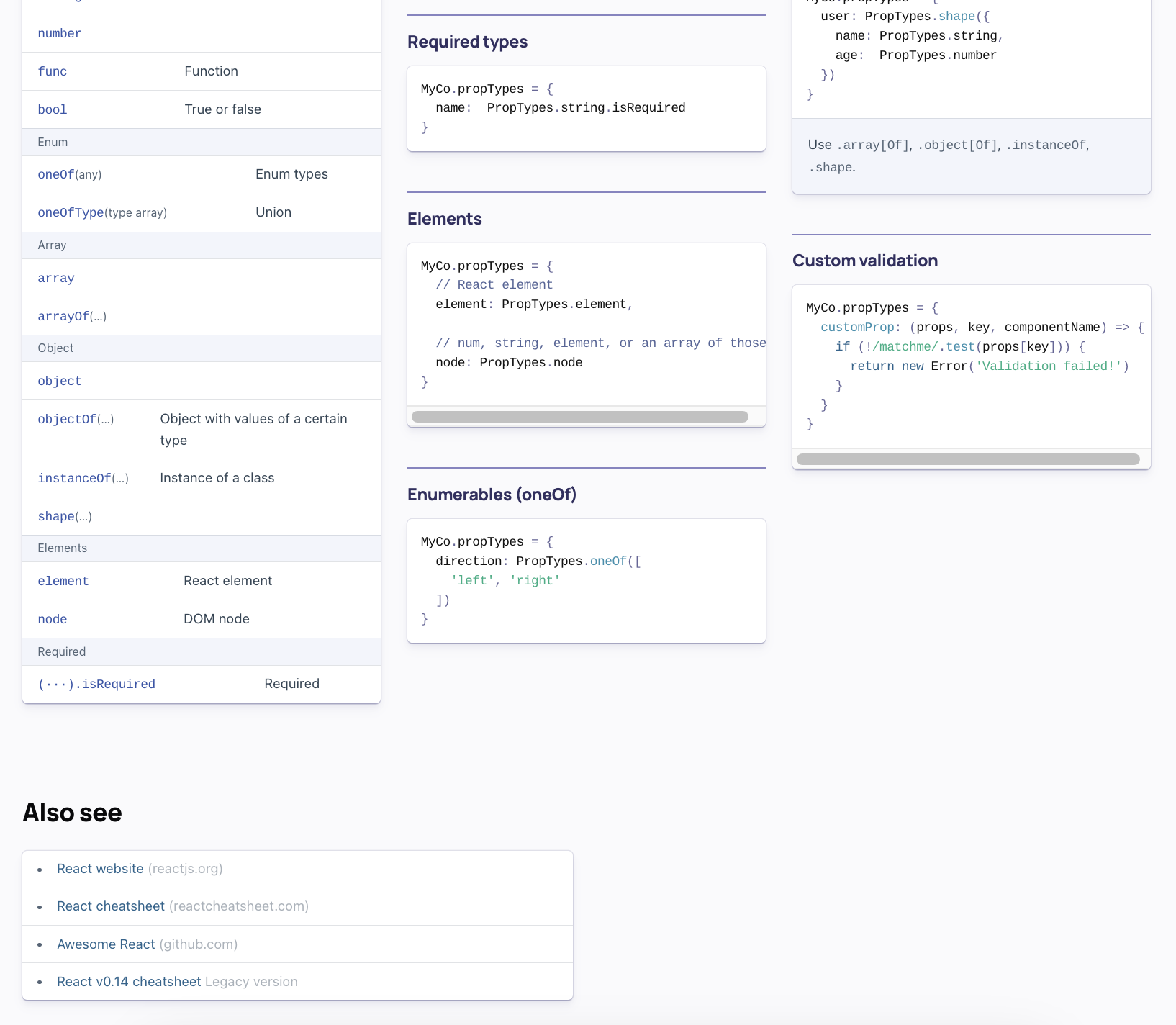The height and width of the screenshot is (1025, 1176).
Task: Click the Also see heading
Action: (73, 813)
